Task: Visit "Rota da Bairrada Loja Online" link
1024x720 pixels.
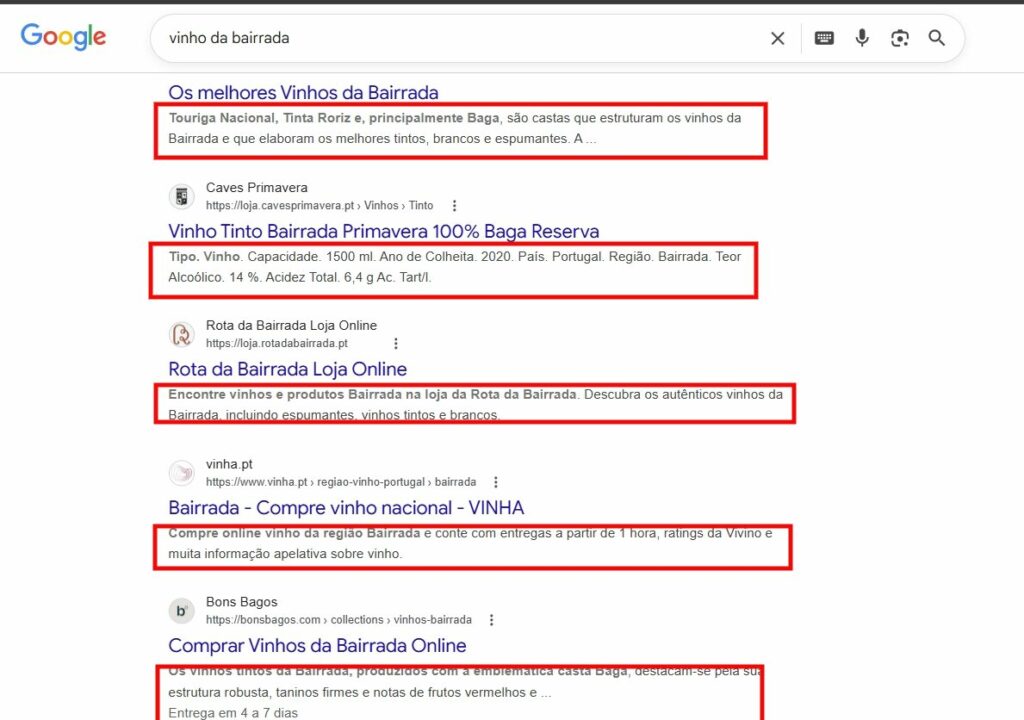Action: 287,369
